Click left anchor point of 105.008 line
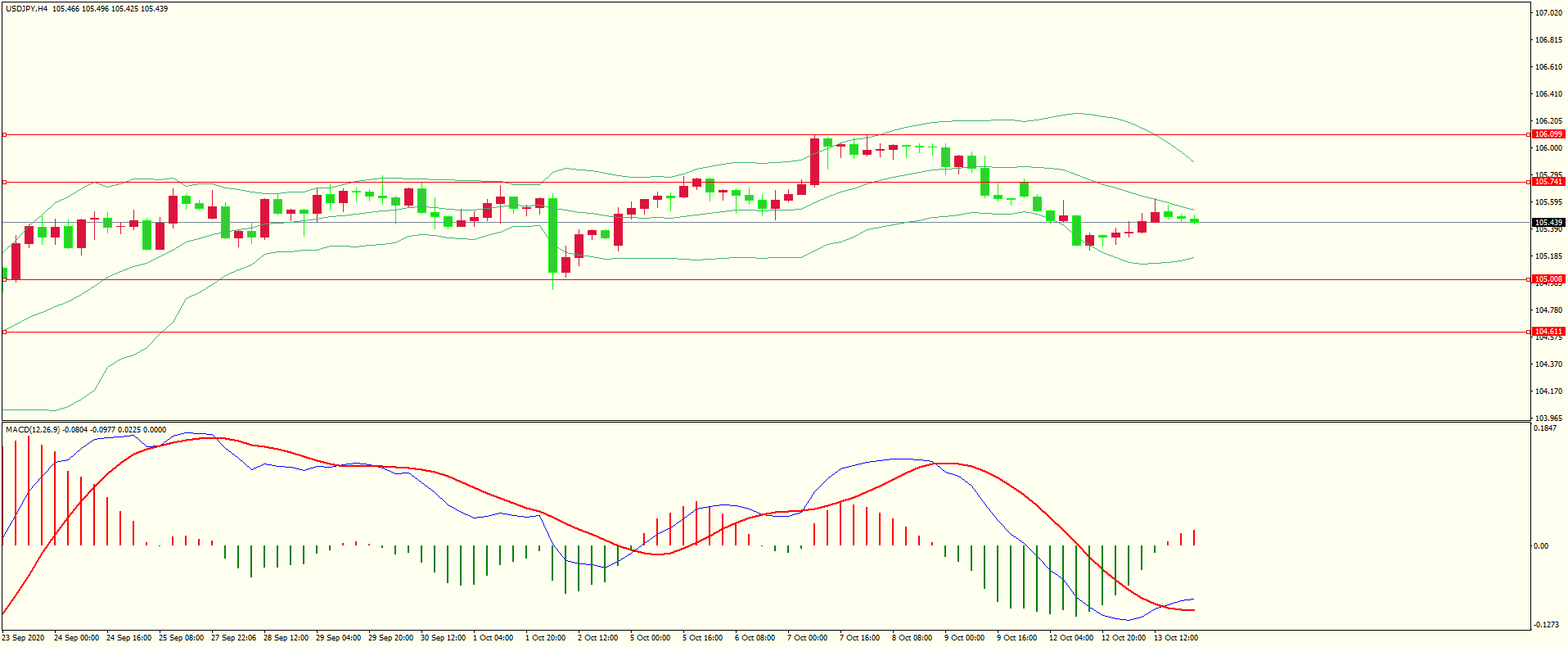Image resolution: width=1568 pixels, height=647 pixels. coord(5,279)
